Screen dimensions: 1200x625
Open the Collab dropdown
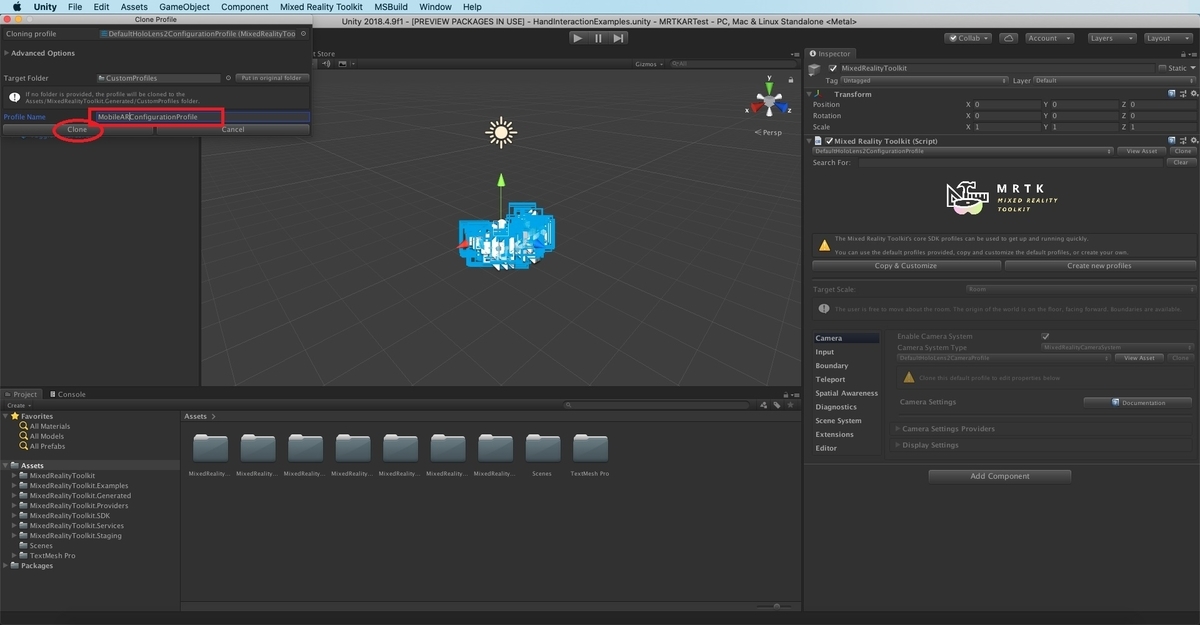969,38
